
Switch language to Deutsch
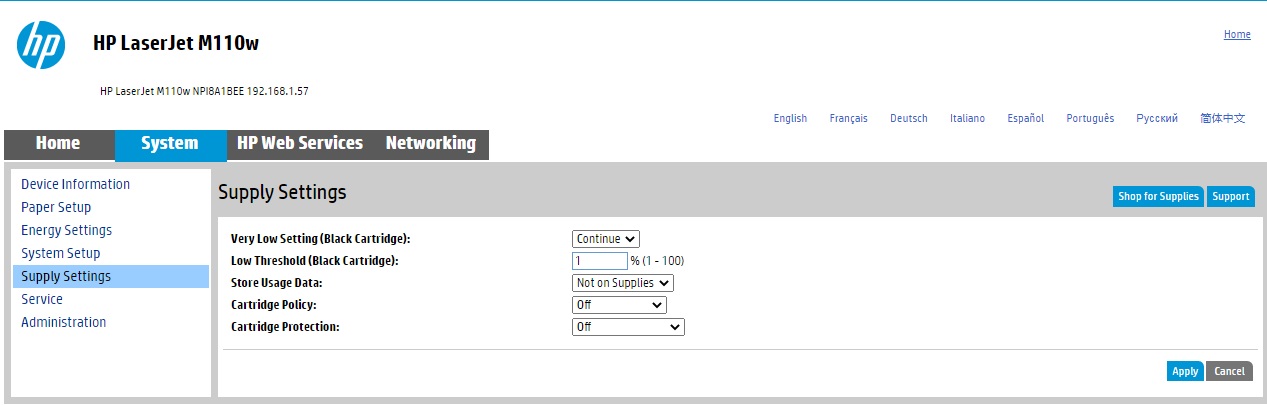[x=909, y=118]
